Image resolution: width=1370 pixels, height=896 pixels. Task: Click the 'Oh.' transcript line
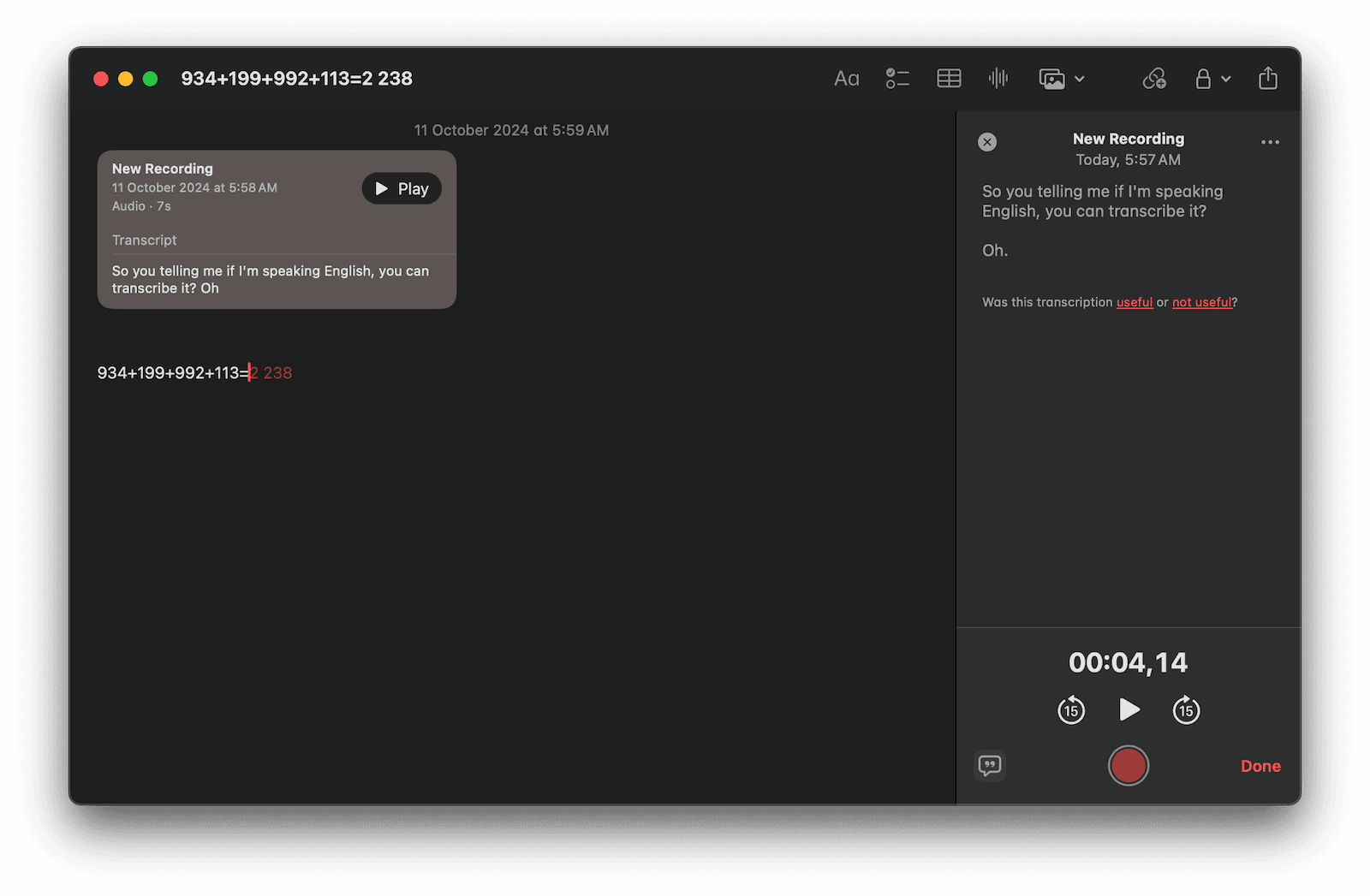[x=995, y=251]
